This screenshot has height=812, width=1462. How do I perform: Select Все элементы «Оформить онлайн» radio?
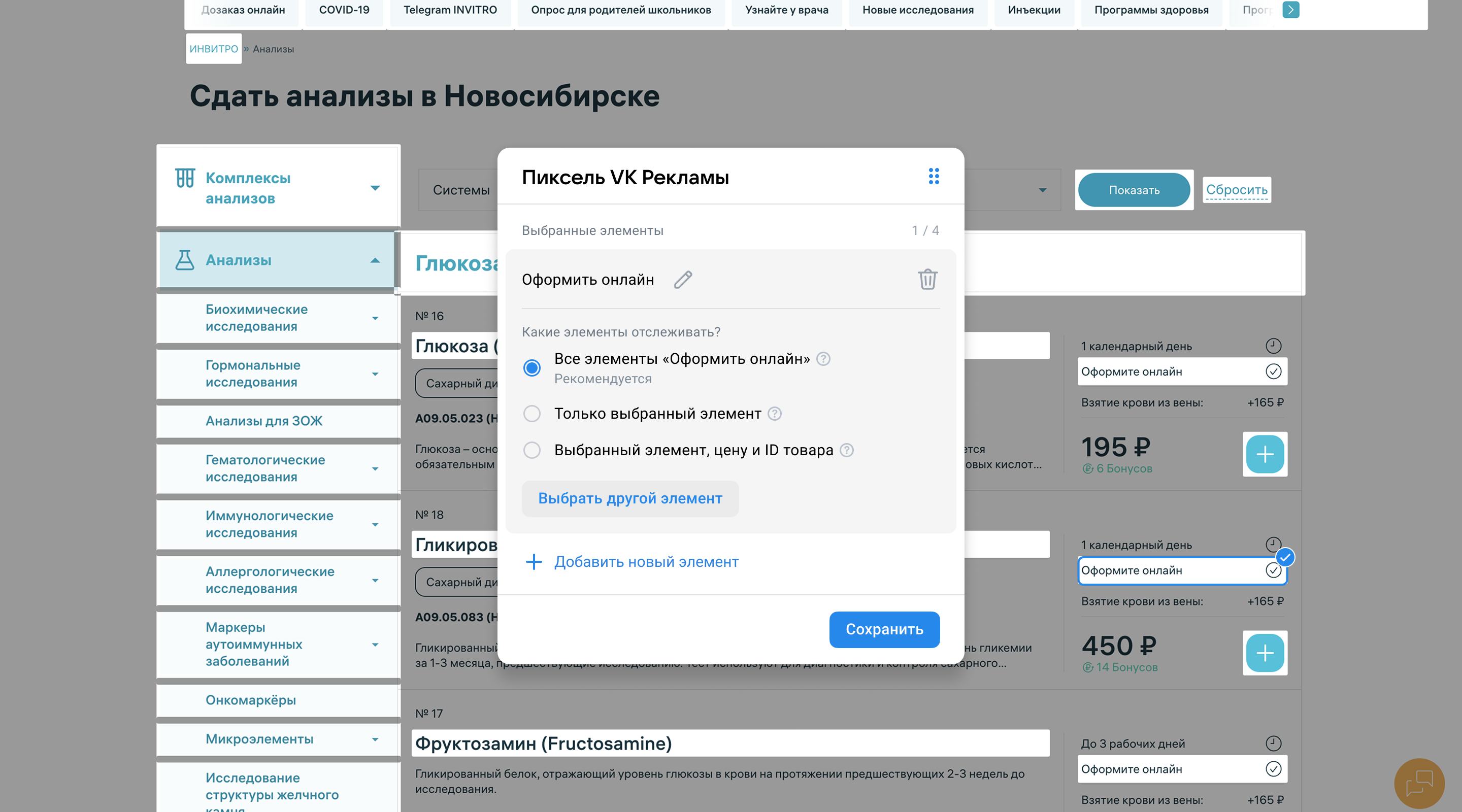coord(532,368)
